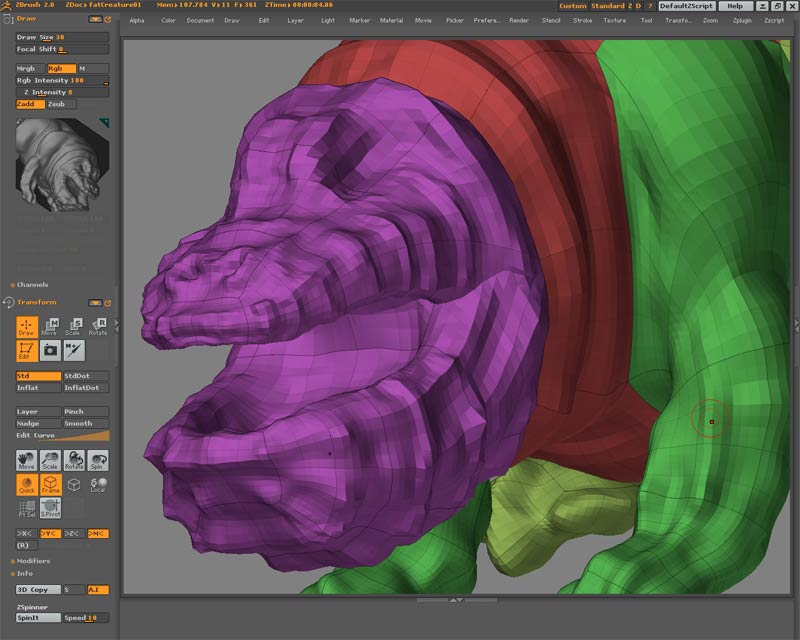
Task: Expand the Modifiers section
Action: point(34,561)
